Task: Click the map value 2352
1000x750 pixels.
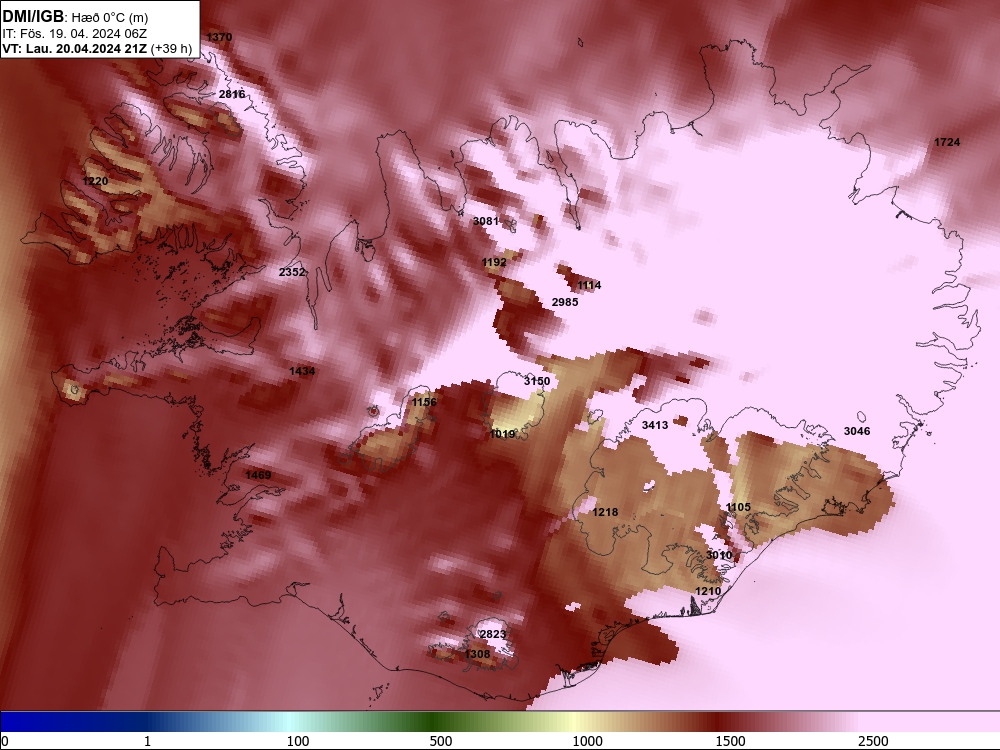Action: [x=292, y=272]
